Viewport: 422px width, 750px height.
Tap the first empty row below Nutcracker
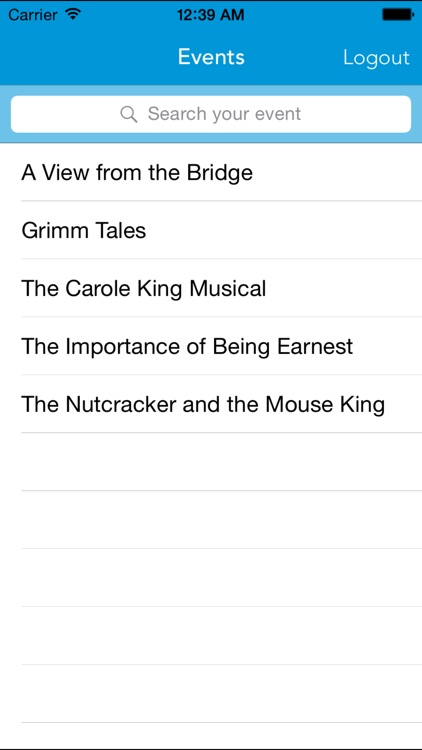point(211,462)
